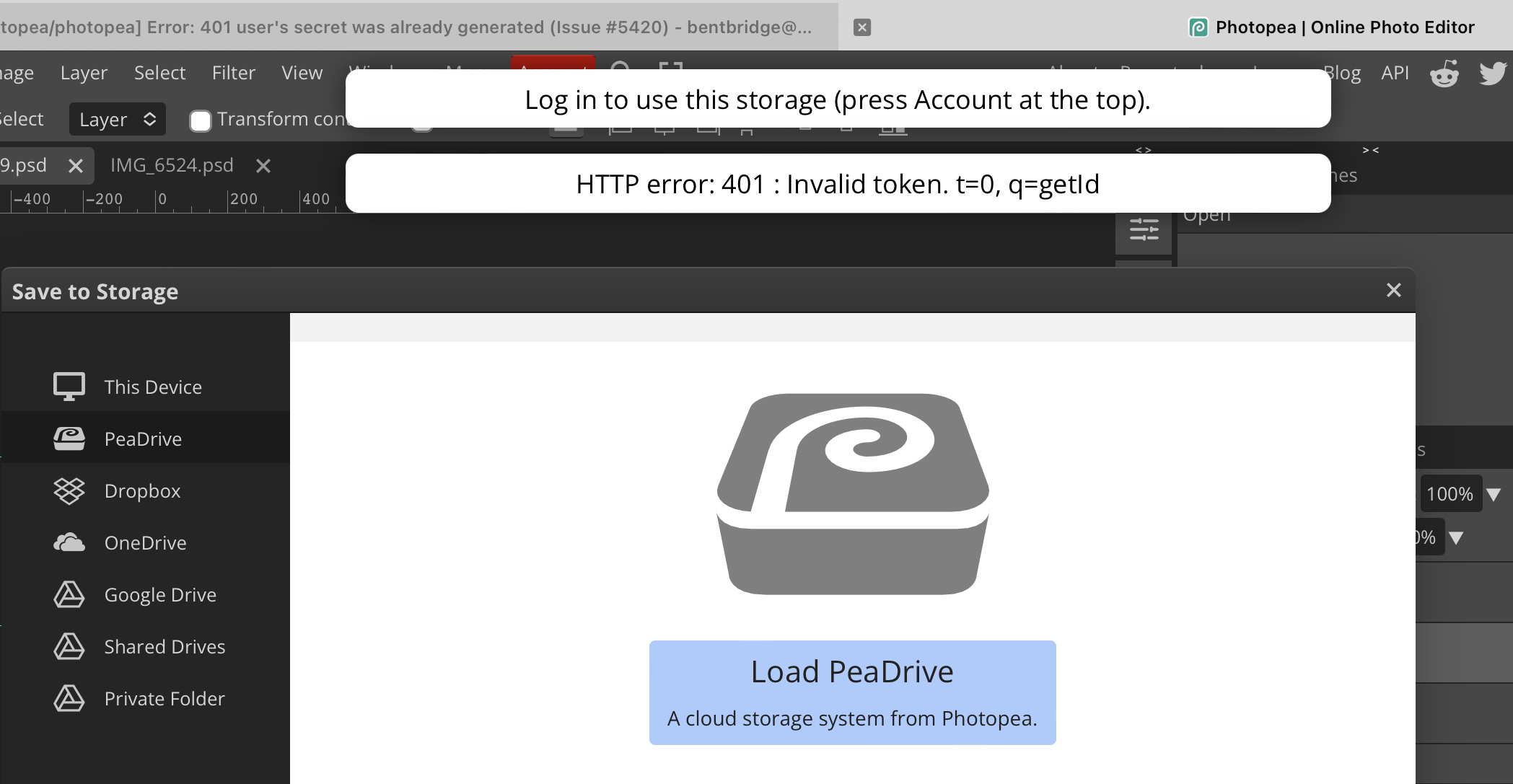The width and height of the screenshot is (1513, 784).
Task: Collapse the right panel with the arrows
Action: 1369,150
